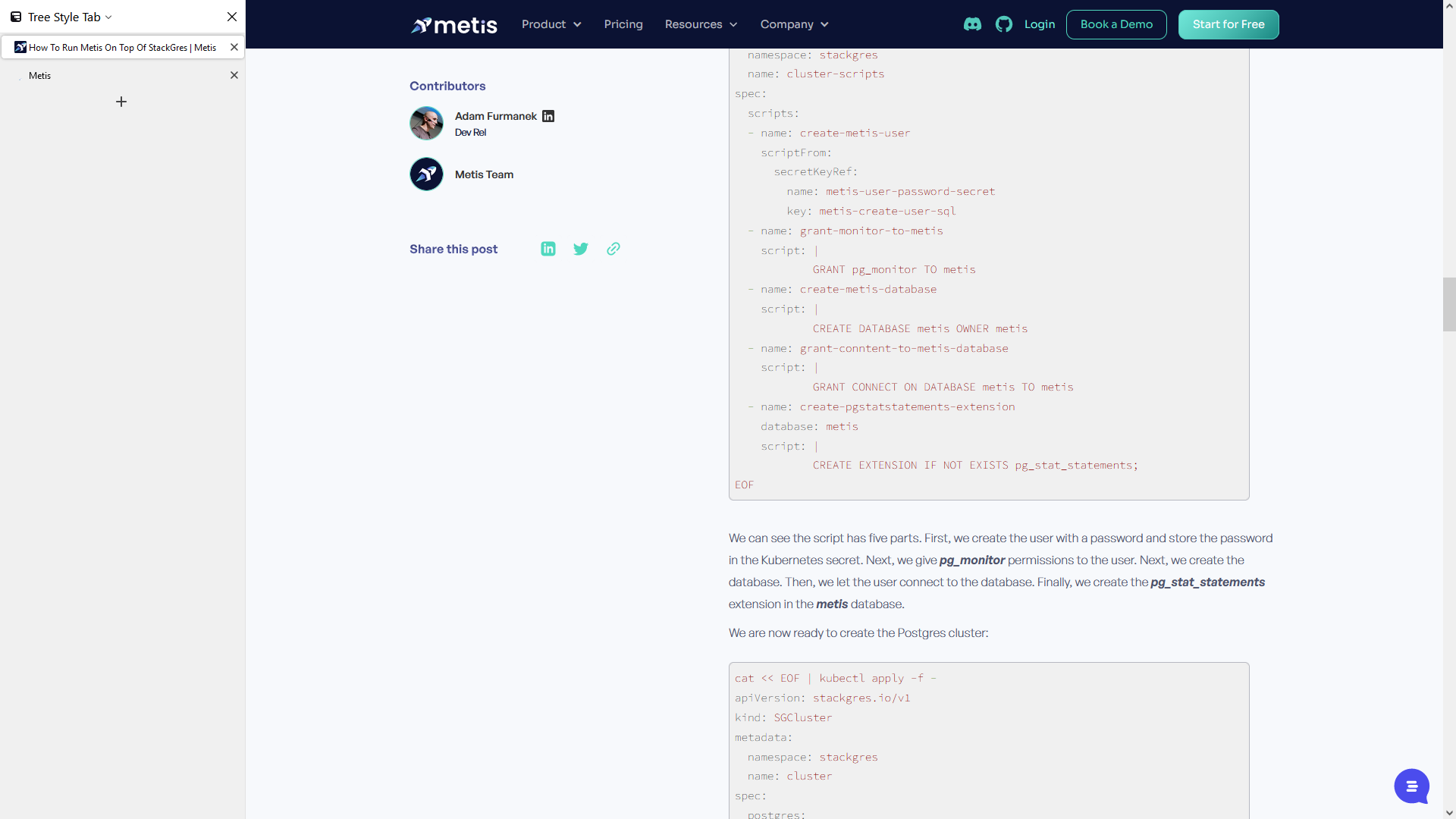Click the 'kind: SGCluster' code line
This screenshot has height=819, width=1456.
pos(783,717)
